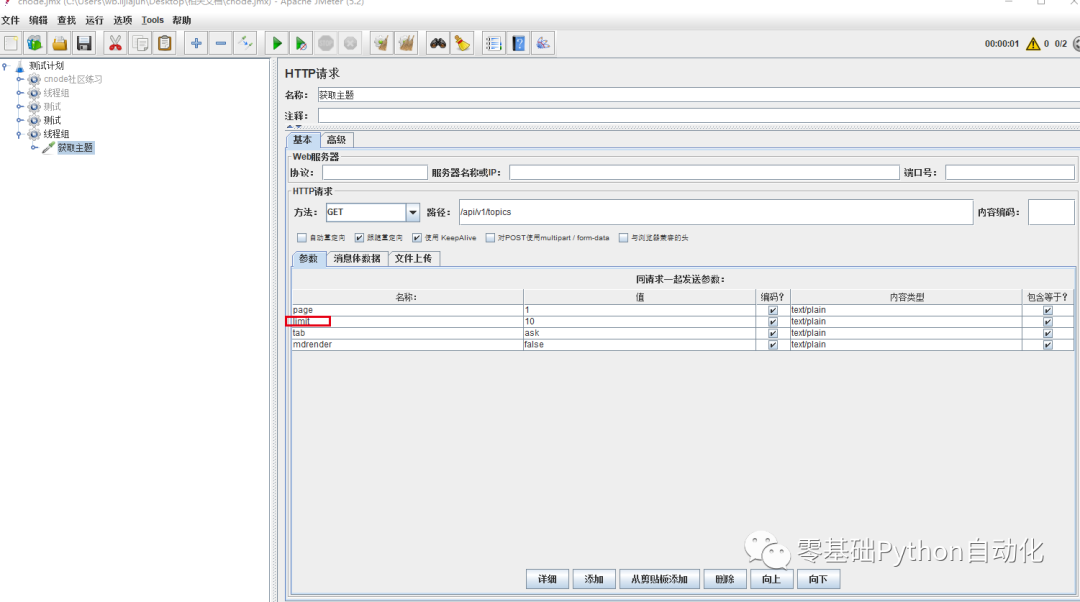
Task: Toggle the 自动重定向 checkbox
Action: (x=302, y=238)
